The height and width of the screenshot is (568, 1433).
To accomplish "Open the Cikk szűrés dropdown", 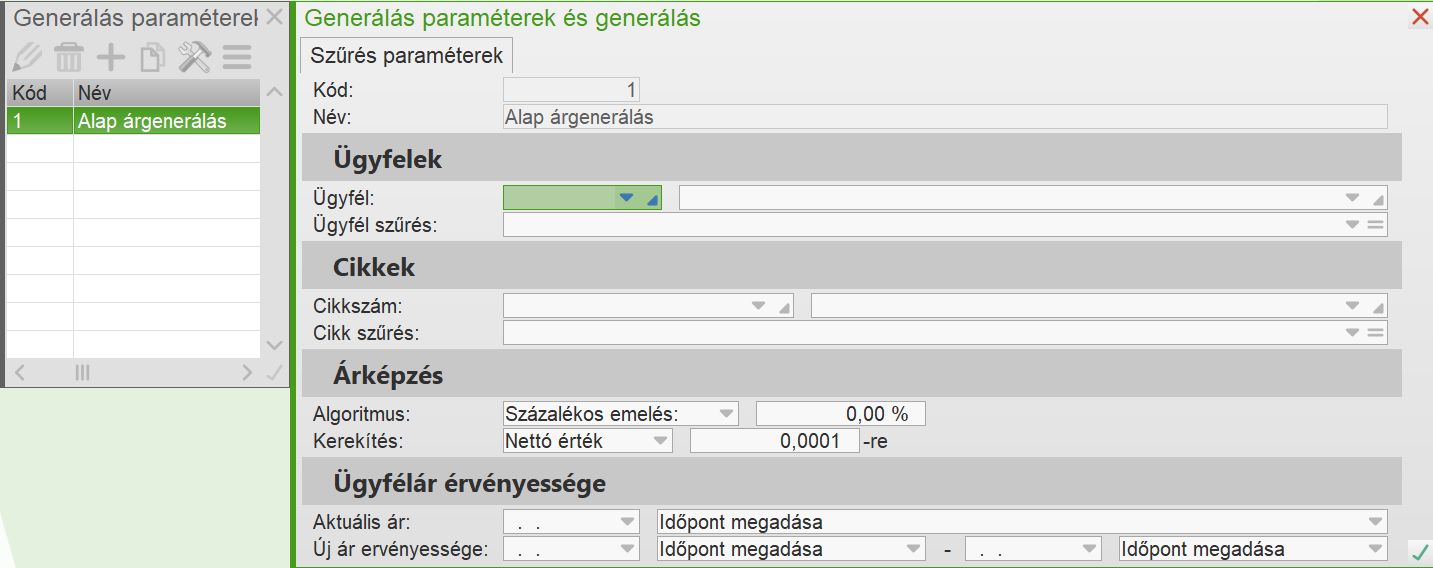I will point(1352,332).
